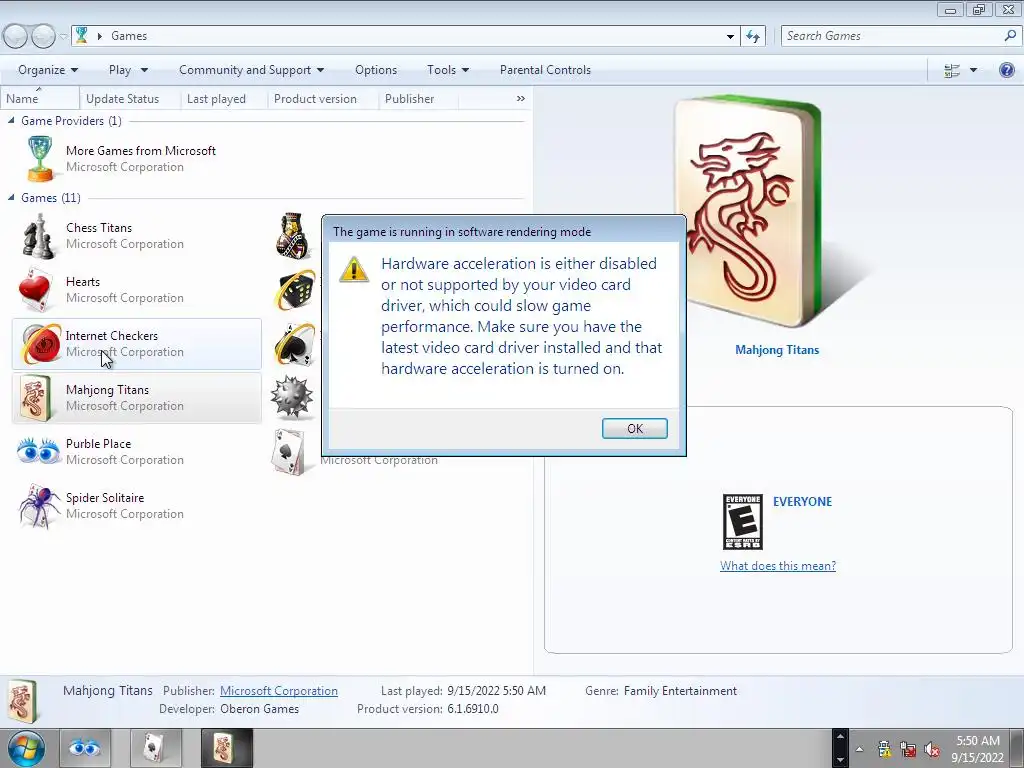Show hidden columns via double chevron
Viewport: 1024px width, 768px height.
pos(520,99)
